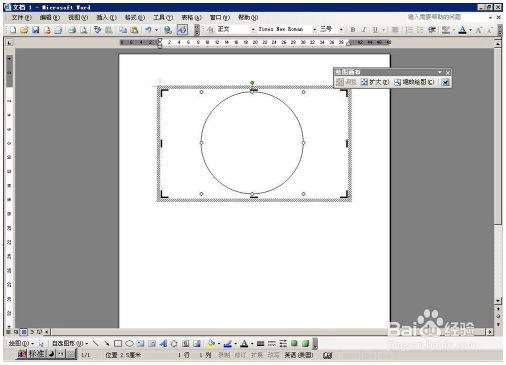Viewport: 506px width, 365px height.
Task: Click the 扩大(E) button on canvas toolbar
Action: [x=375, y=82]
